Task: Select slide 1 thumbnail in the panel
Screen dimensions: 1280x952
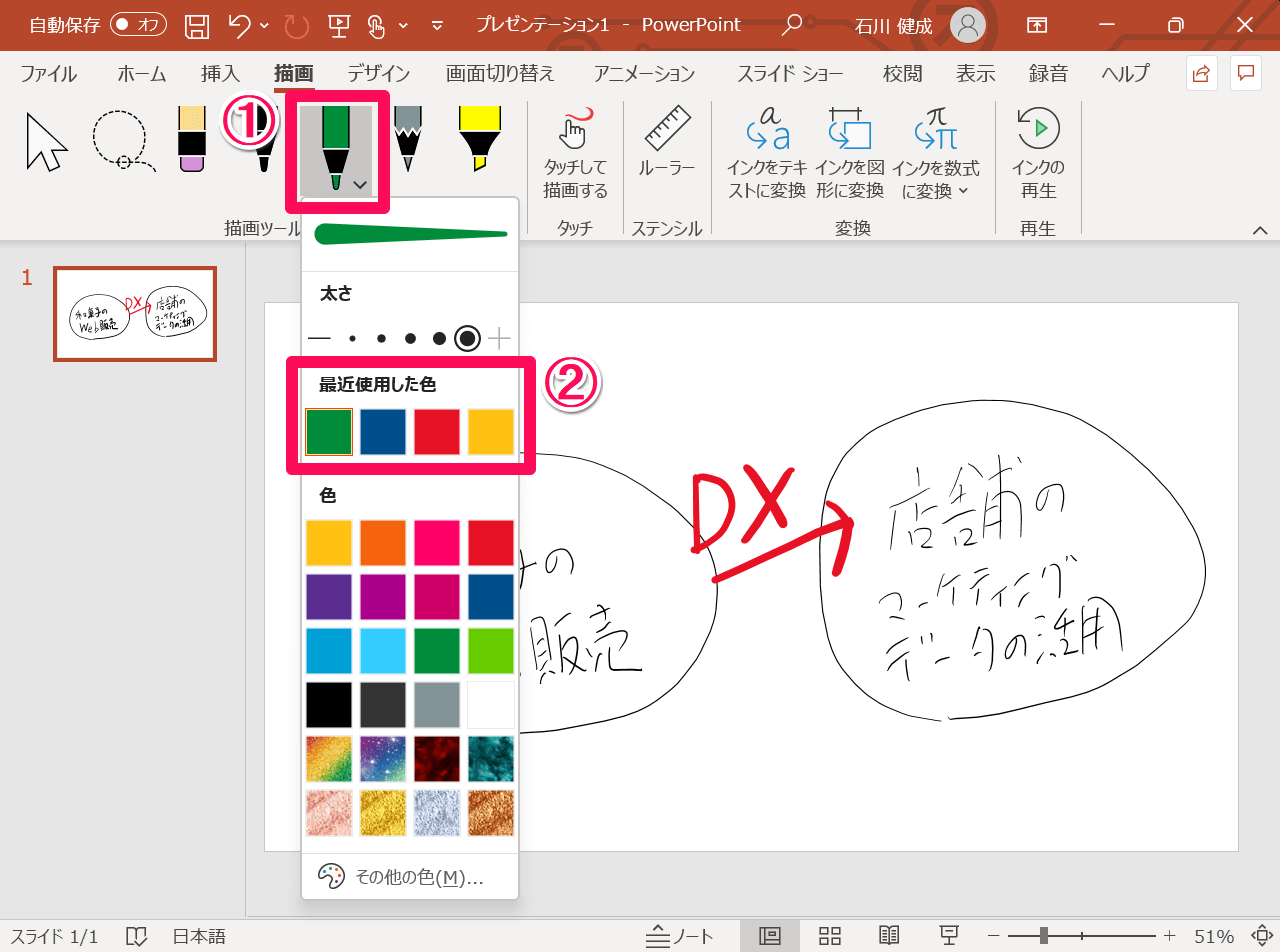Action: [x=134, y=314]
